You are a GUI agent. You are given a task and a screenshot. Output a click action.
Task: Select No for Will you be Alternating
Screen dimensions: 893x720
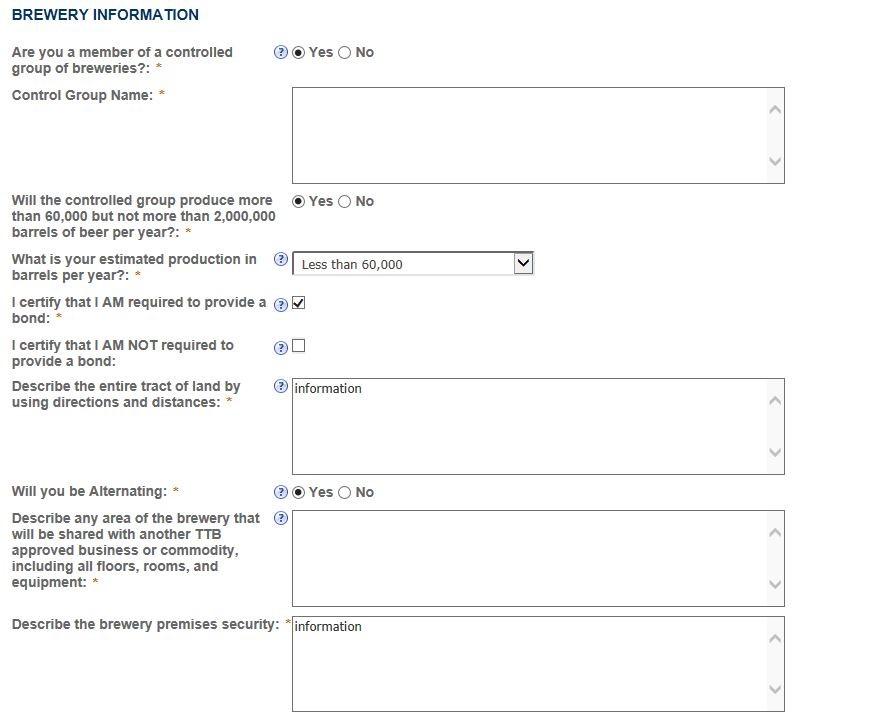(x=345, y=492)
